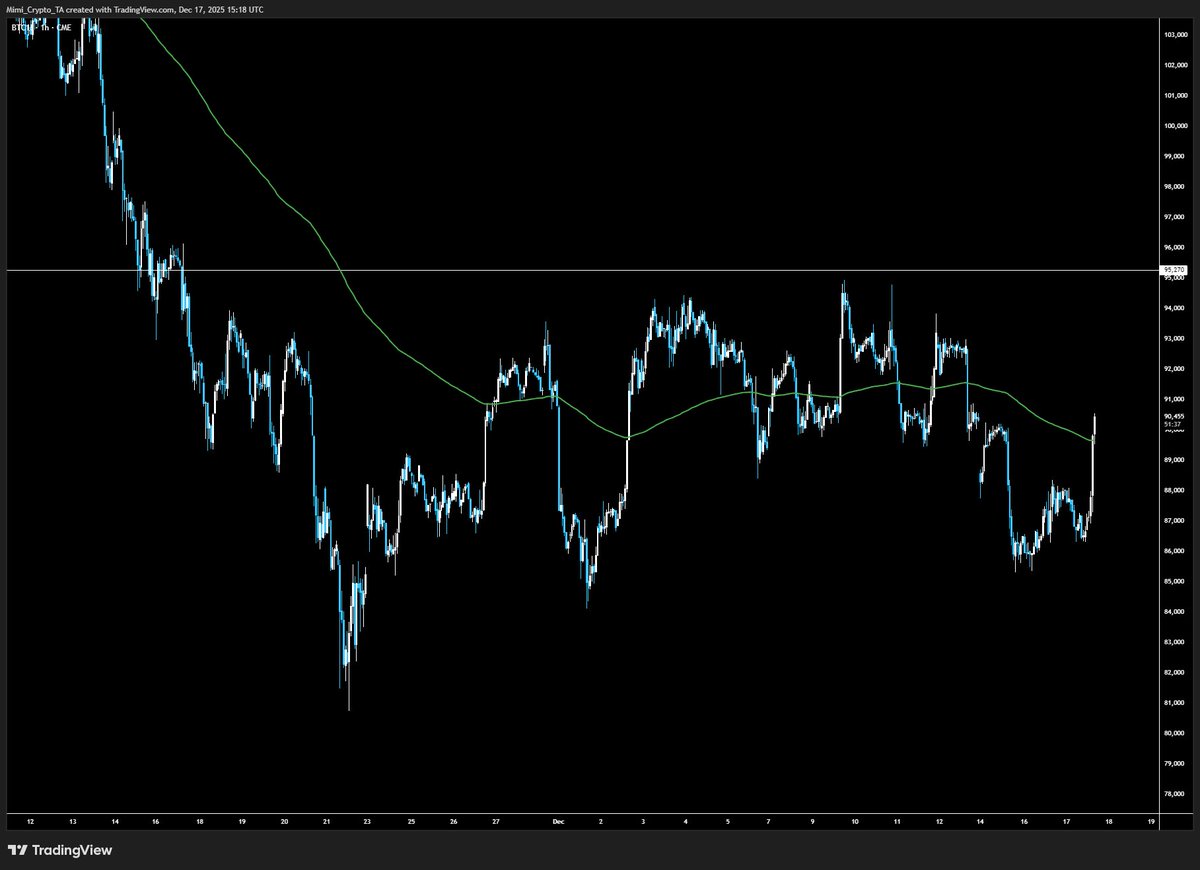Click the 7 date on the time axis
Viewport: 1200px width, 870px height.
(x=769, y=821)
